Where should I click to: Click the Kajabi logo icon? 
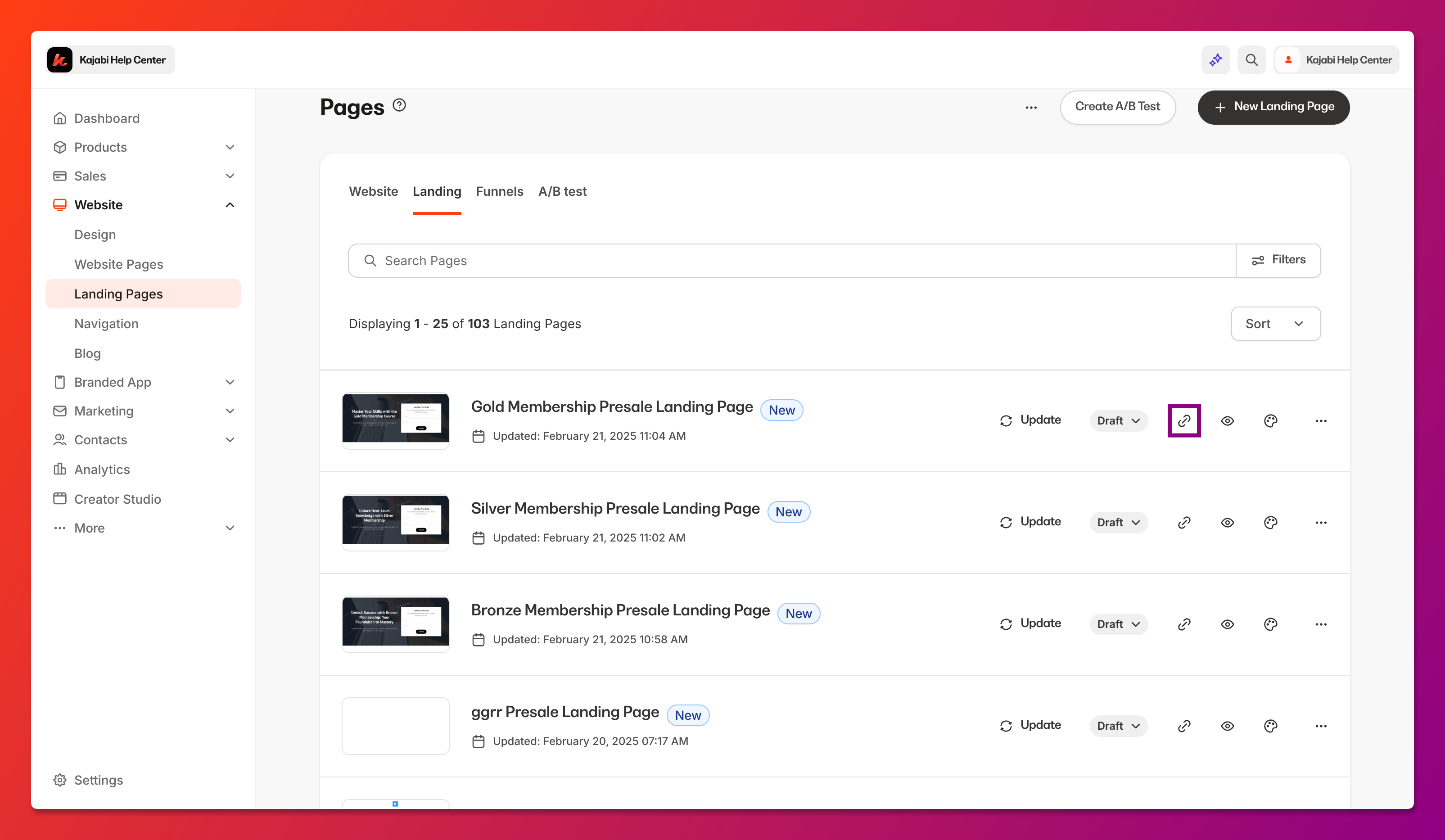click(x=59, y=59)
